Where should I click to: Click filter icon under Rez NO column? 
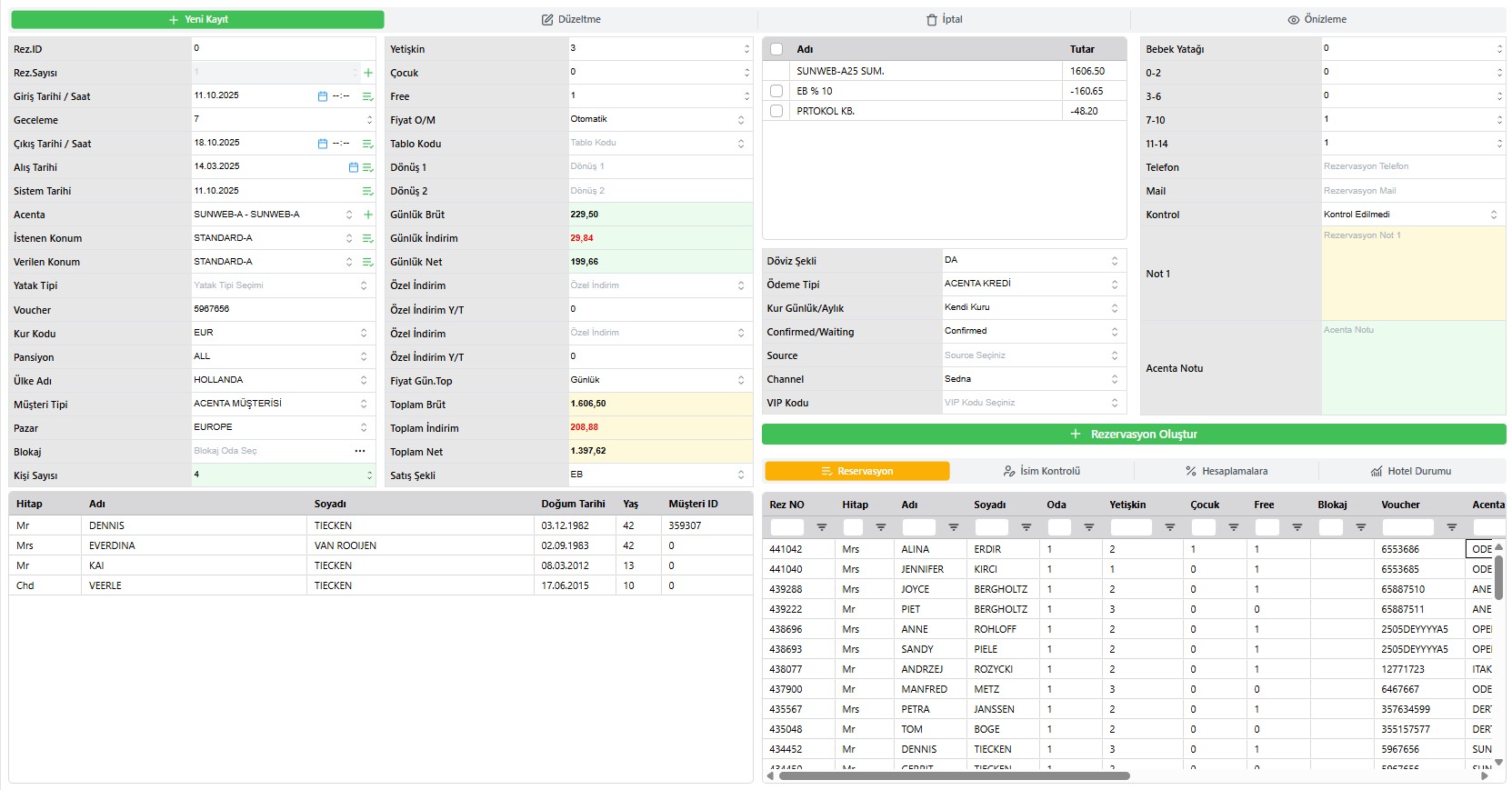point(822,527)
